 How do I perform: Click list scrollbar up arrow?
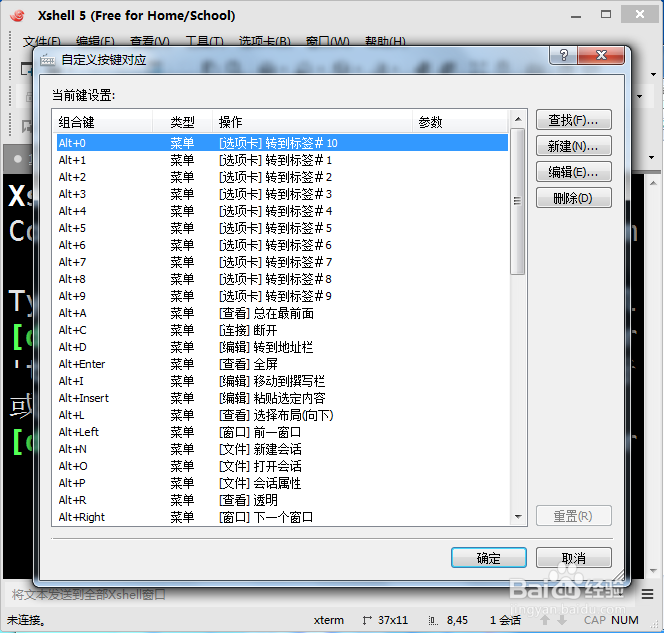[x=517, y=119]
